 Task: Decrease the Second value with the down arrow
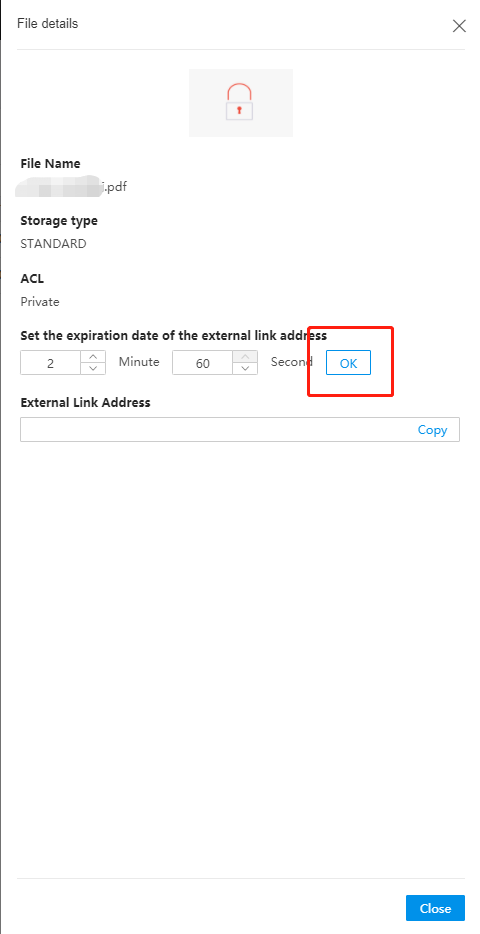(245, 368)
